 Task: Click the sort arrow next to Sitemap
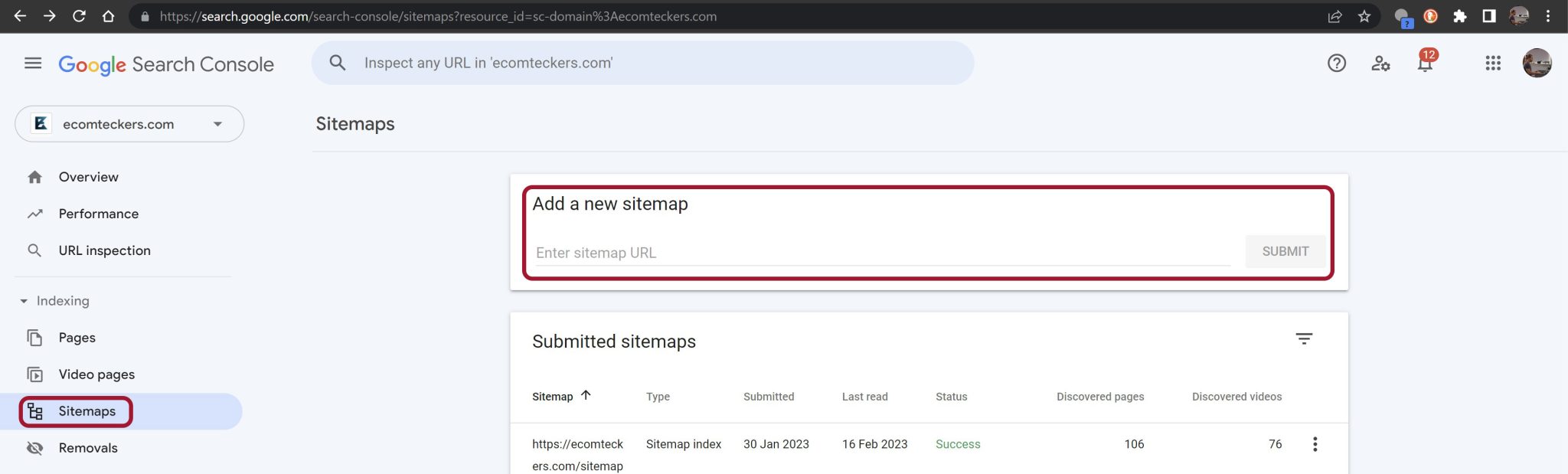click(586, 395)
